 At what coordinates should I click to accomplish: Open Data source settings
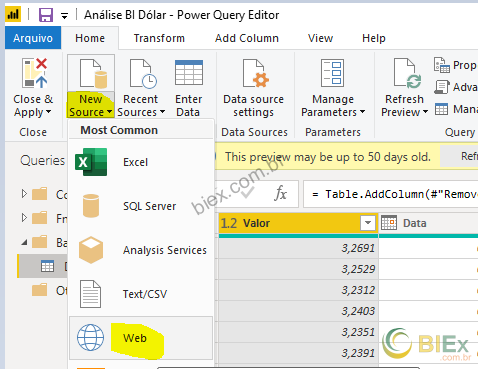pos(254,87)
